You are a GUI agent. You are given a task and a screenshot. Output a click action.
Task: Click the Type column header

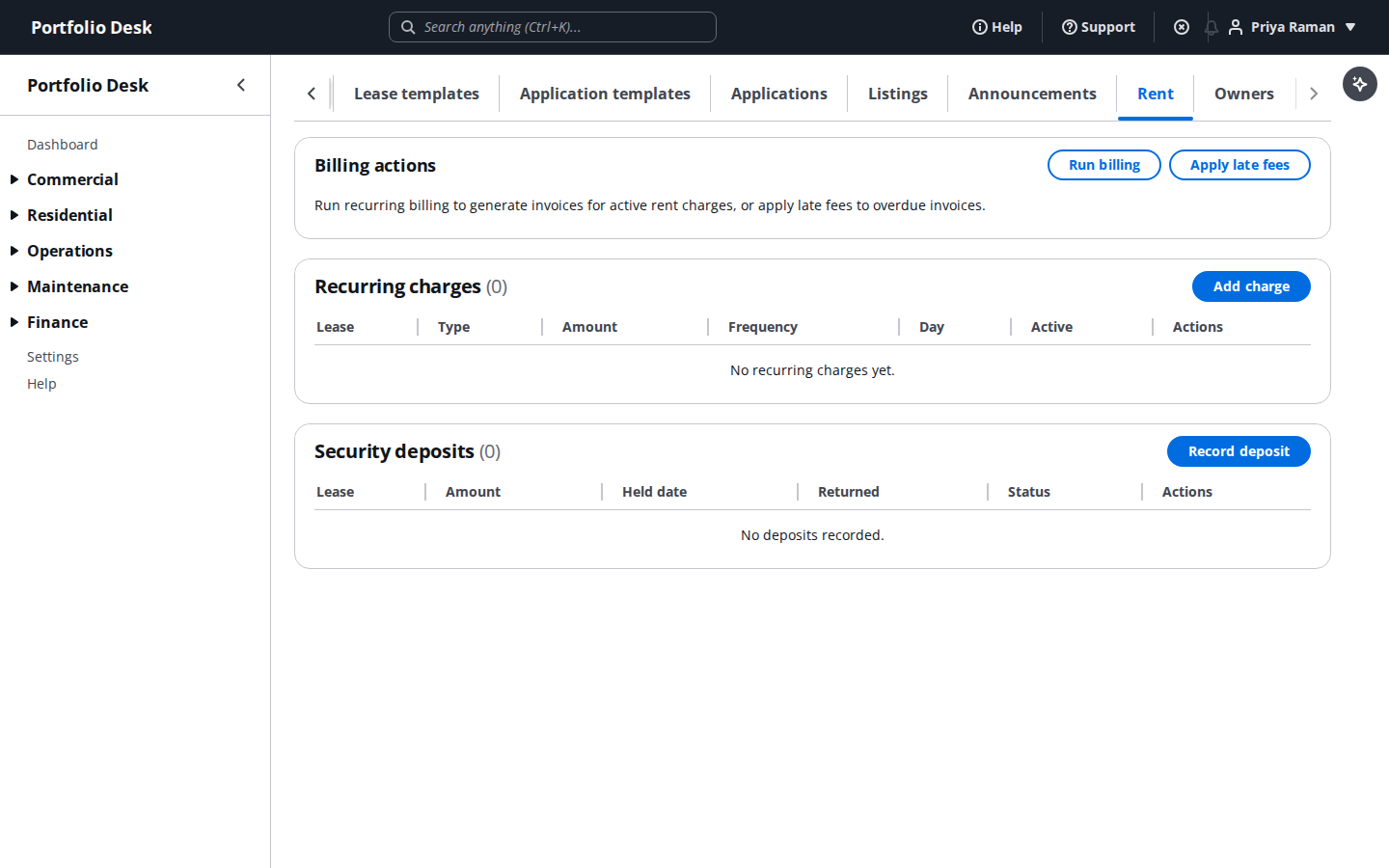tap(454, 327)
